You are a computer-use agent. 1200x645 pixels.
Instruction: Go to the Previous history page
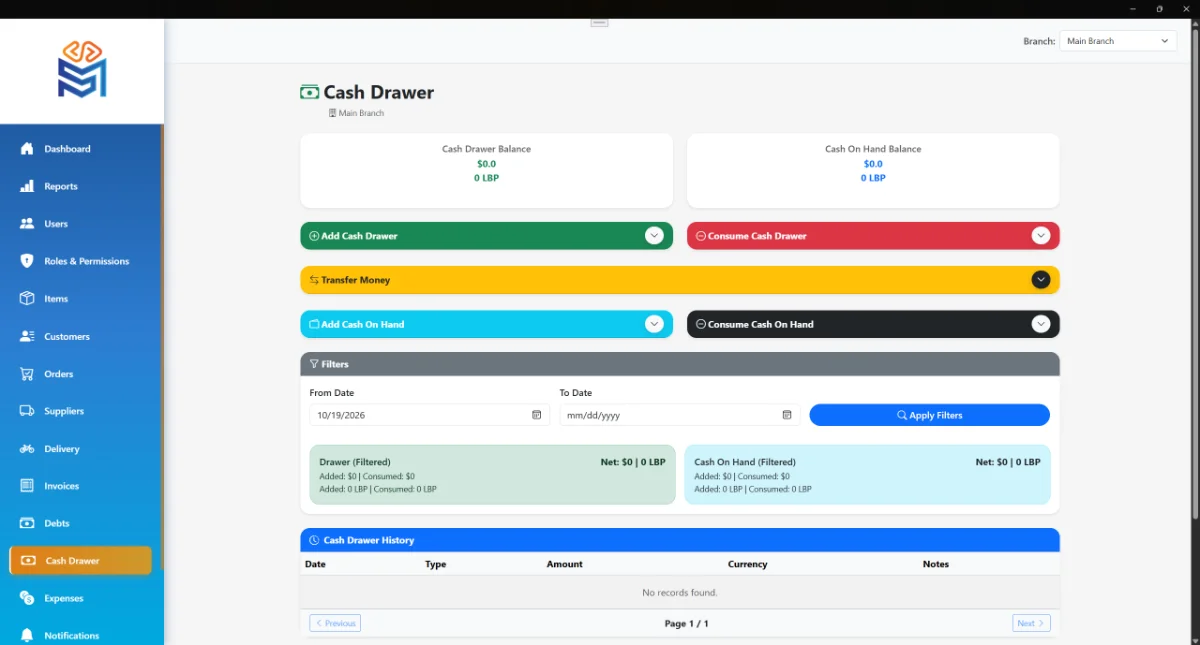coord(335,623)
